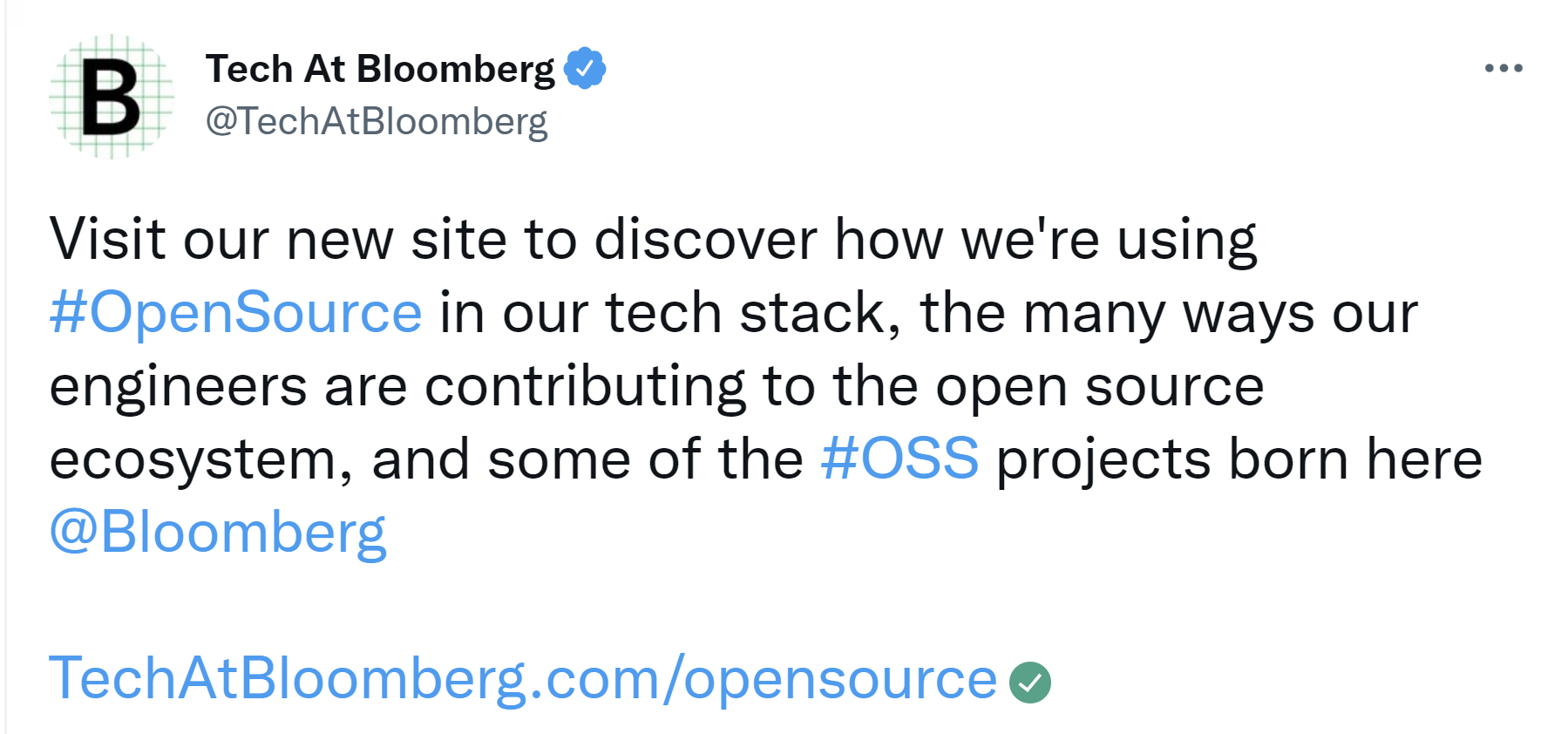Click the "engineers are contributing" text
The image size is (1568, 734).
click(397, 385)
